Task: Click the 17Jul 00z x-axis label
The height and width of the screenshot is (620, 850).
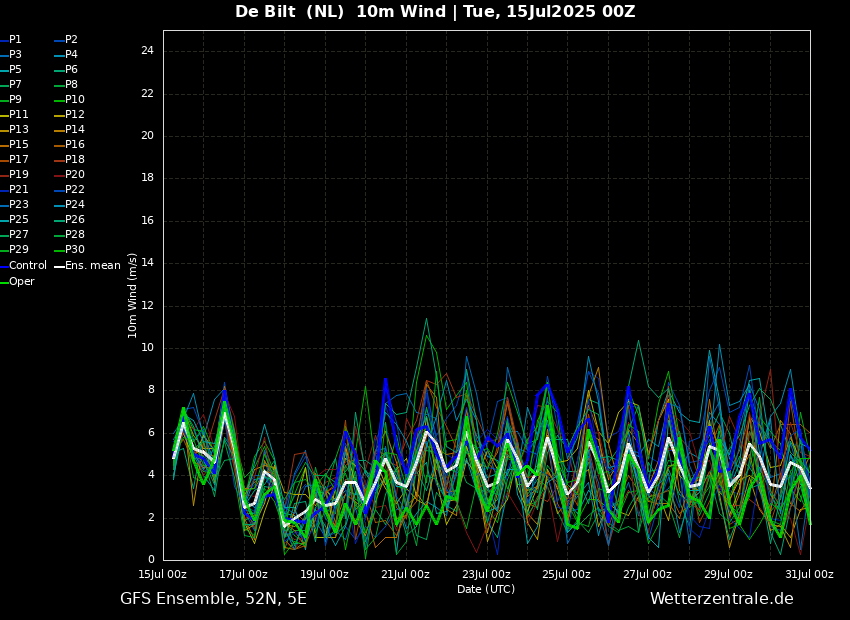Action: coord(243,574)
